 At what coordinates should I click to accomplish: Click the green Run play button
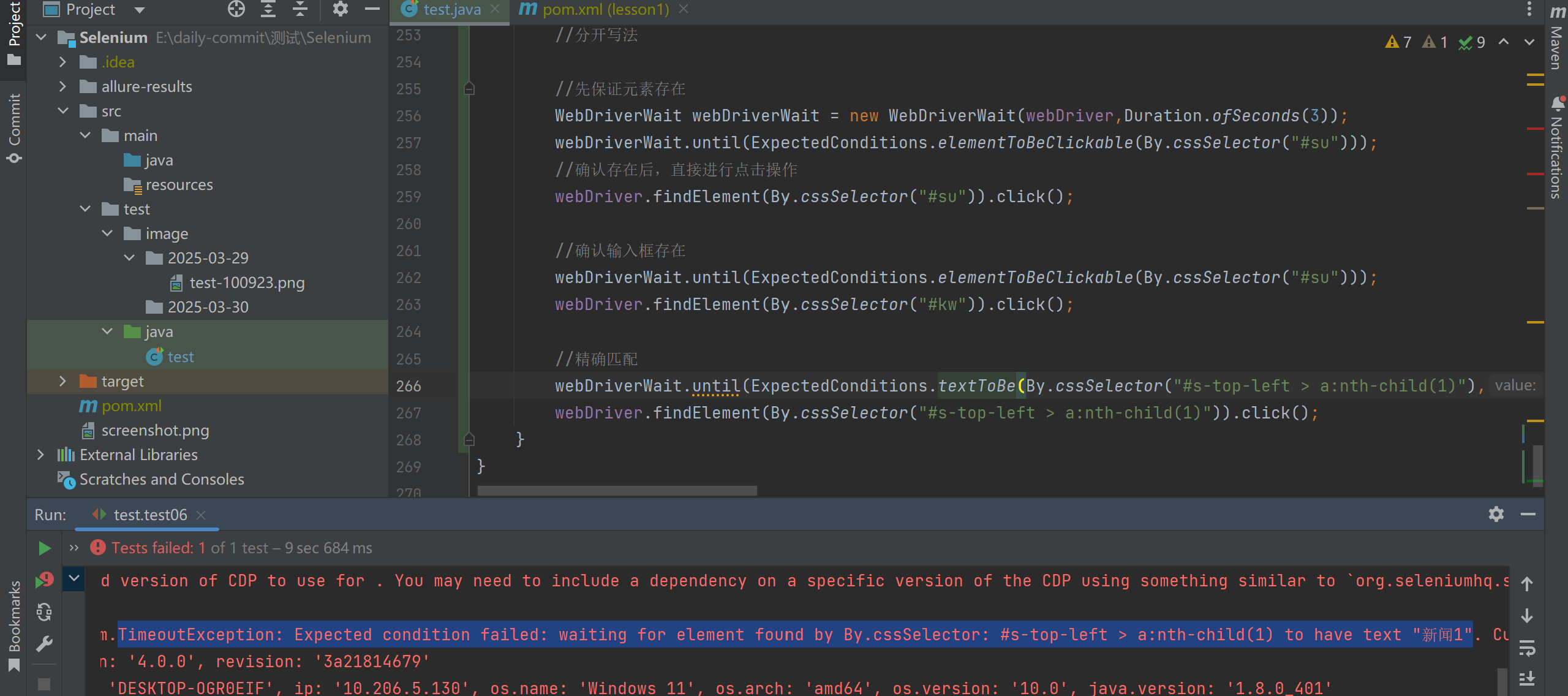(x=44, y=548)
